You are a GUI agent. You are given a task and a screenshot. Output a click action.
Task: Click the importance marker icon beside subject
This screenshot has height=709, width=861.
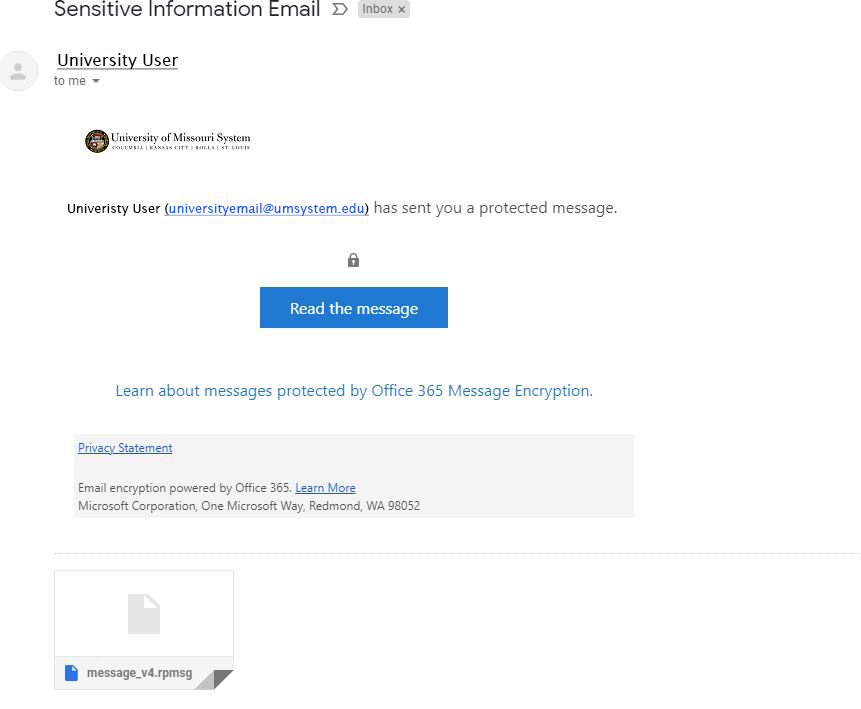click(x=340, y=9)
